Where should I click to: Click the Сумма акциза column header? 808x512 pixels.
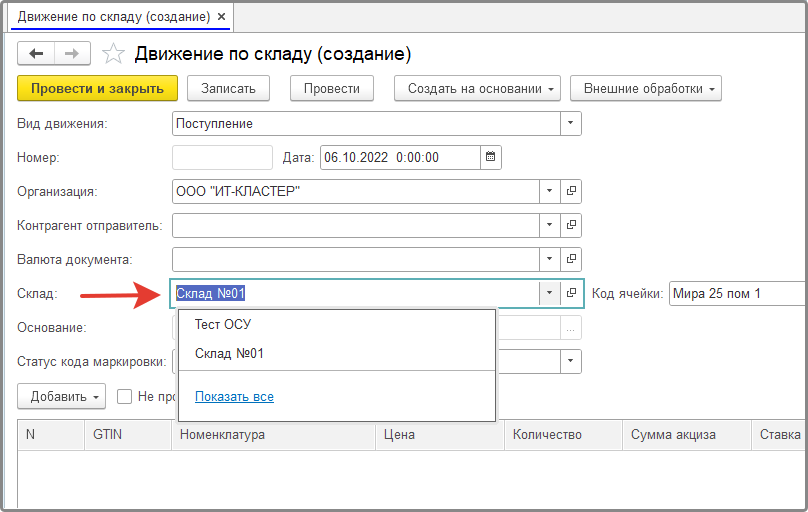point(687,435)
